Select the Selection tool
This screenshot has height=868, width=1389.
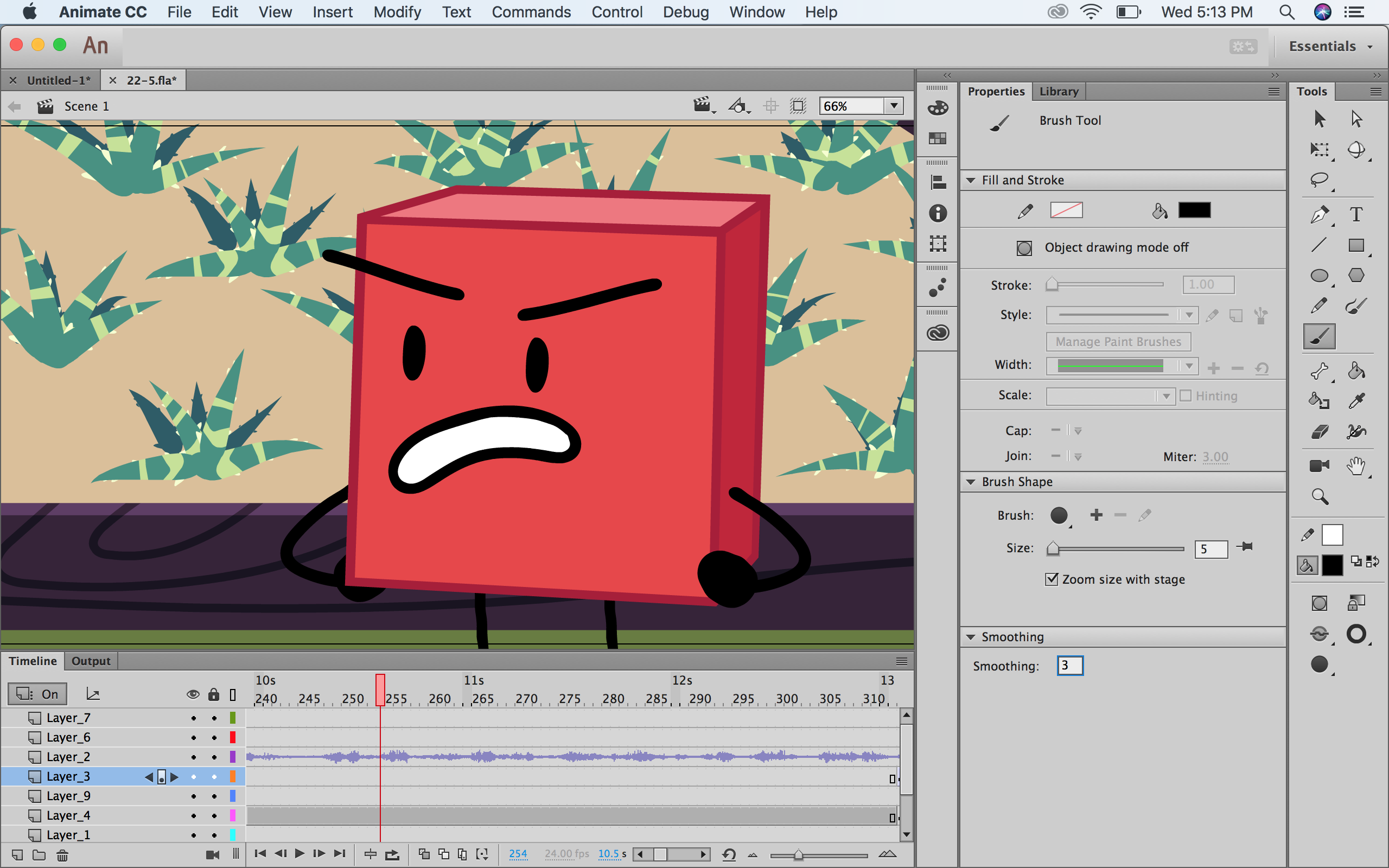(1318, 118)
